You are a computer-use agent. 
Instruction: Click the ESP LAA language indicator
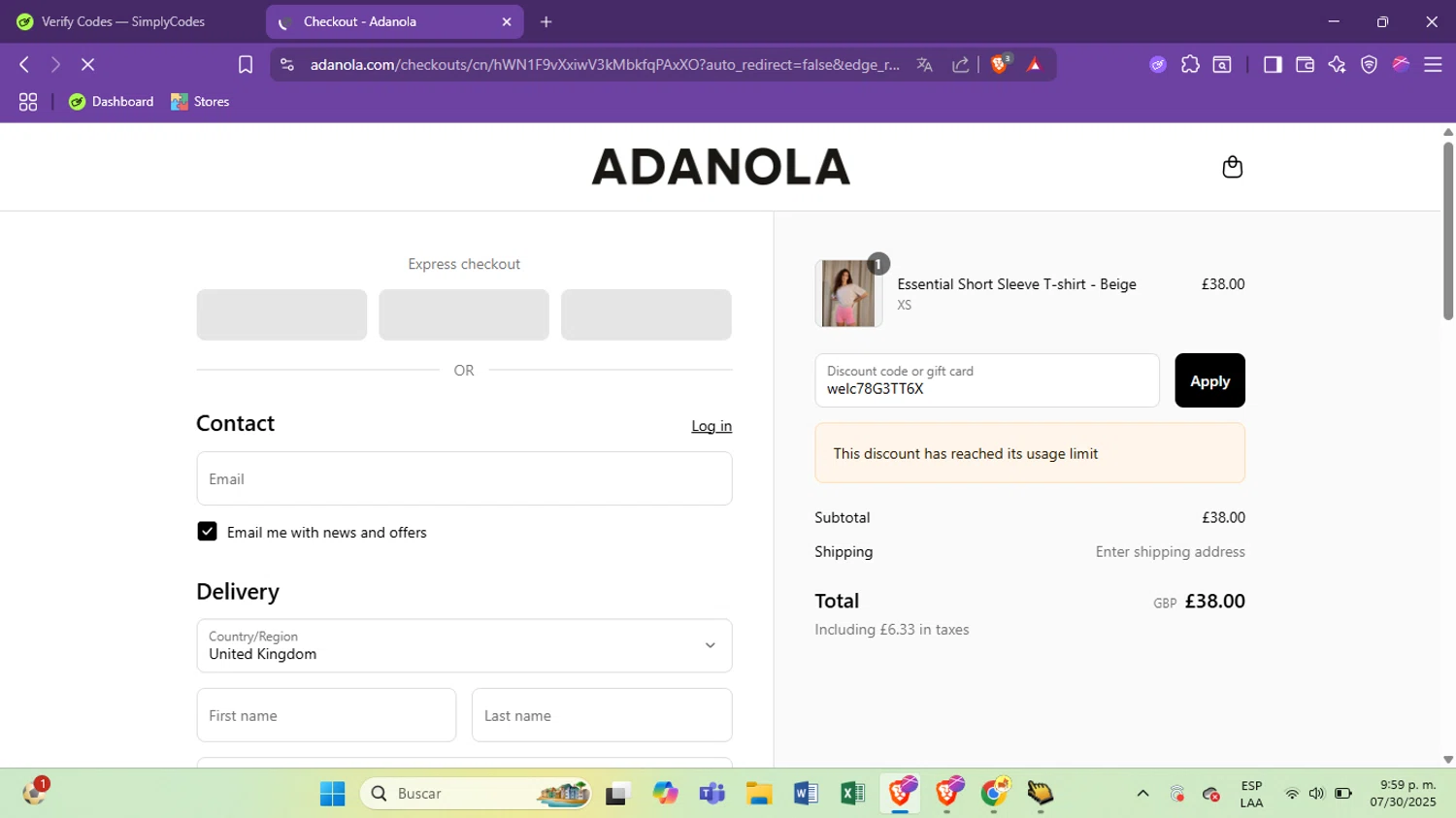pyautogui.click(x=1251, y=794)
